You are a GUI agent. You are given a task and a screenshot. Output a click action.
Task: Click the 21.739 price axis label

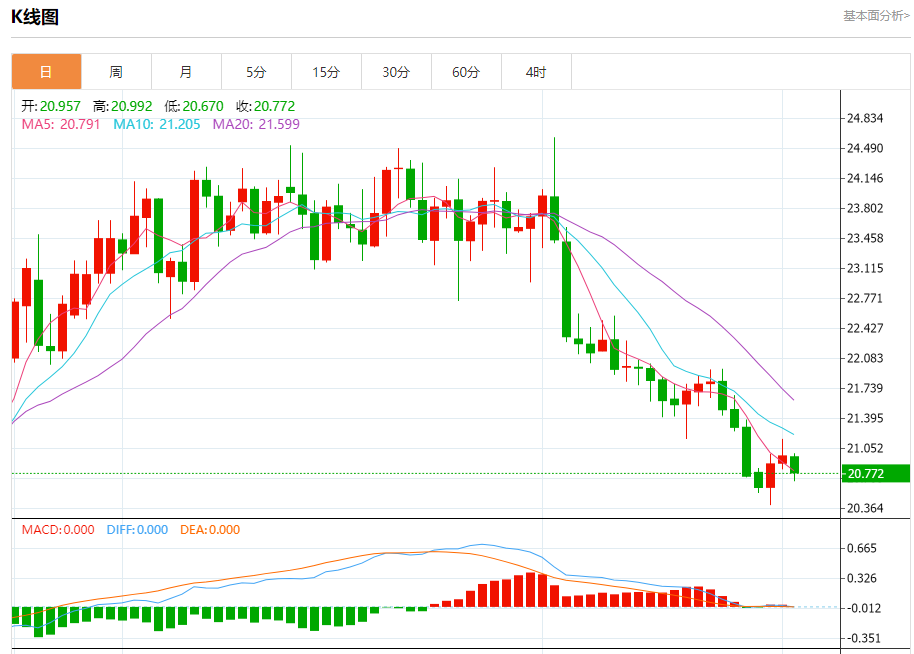pos(865,388)
